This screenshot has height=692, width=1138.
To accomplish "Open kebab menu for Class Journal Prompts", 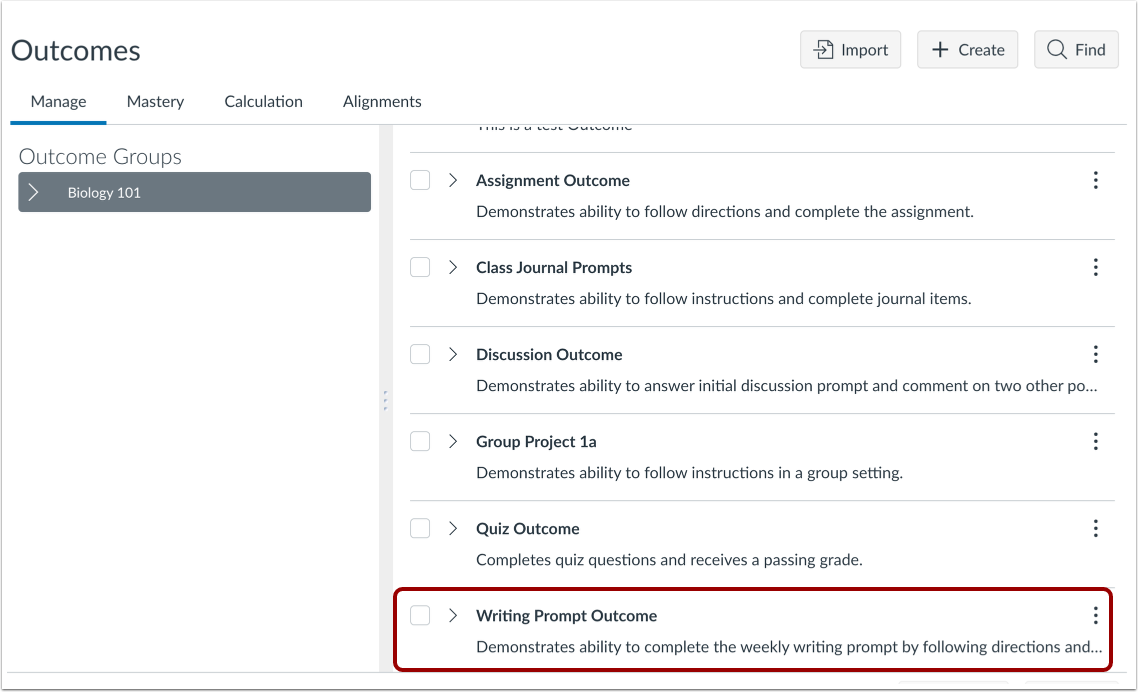I will click(x=1095, y=267).
